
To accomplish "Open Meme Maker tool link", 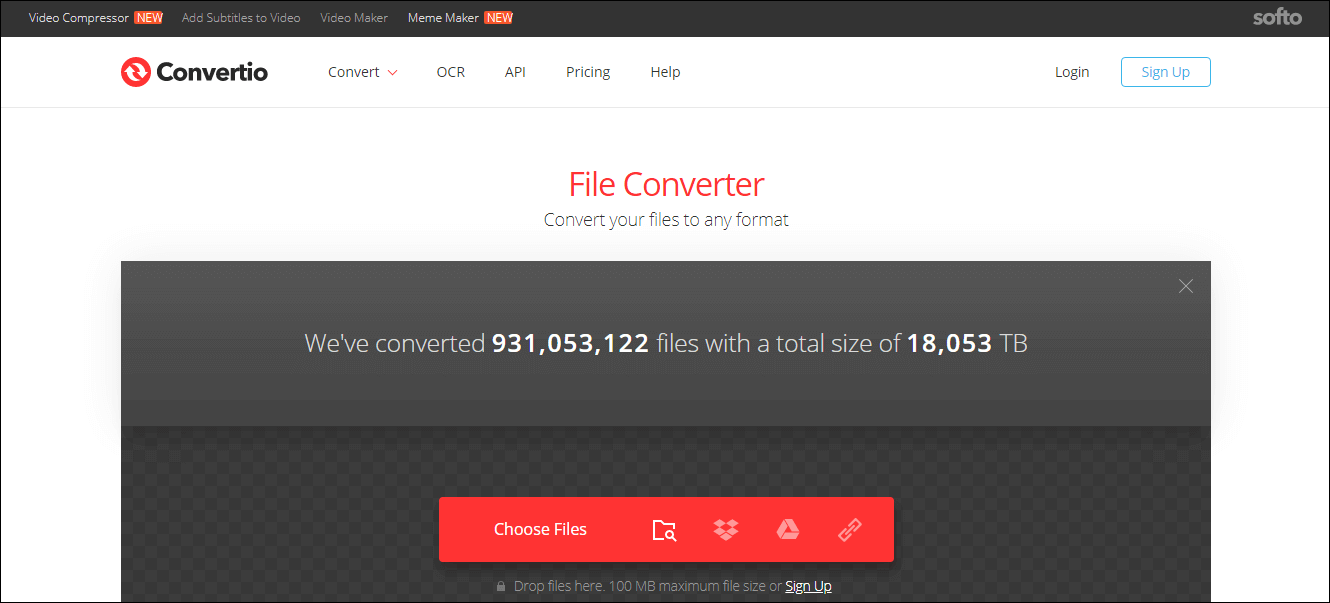I will (x=443, y=18).
